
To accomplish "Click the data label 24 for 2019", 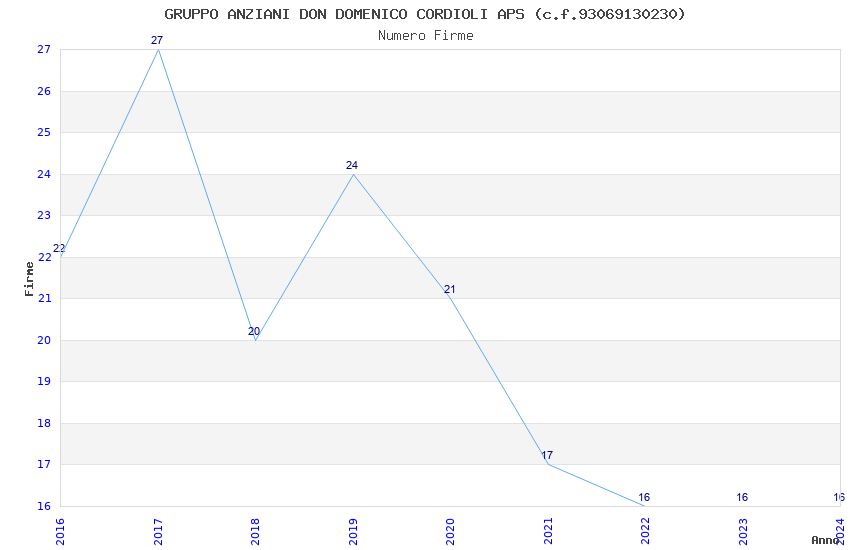I will [352, 165].
